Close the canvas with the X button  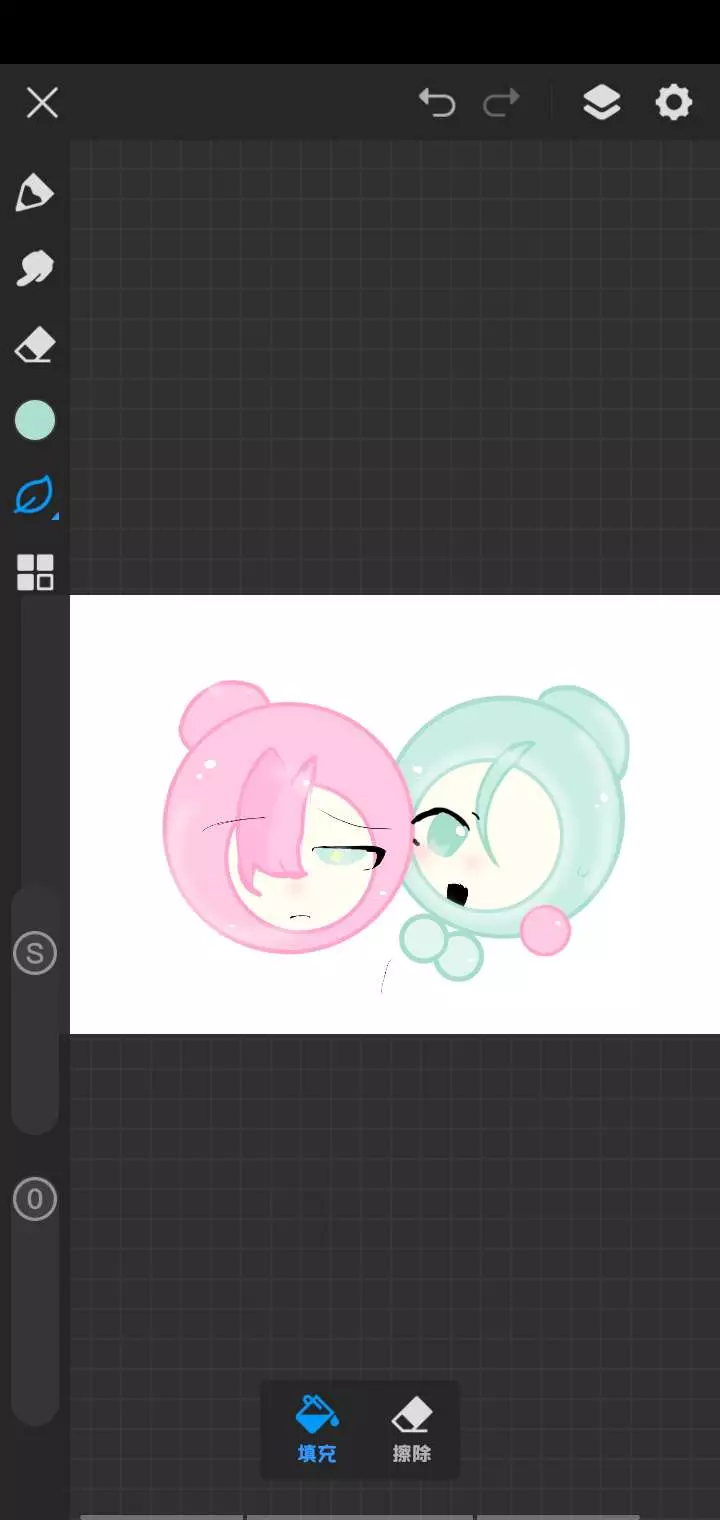pos(42,102)
